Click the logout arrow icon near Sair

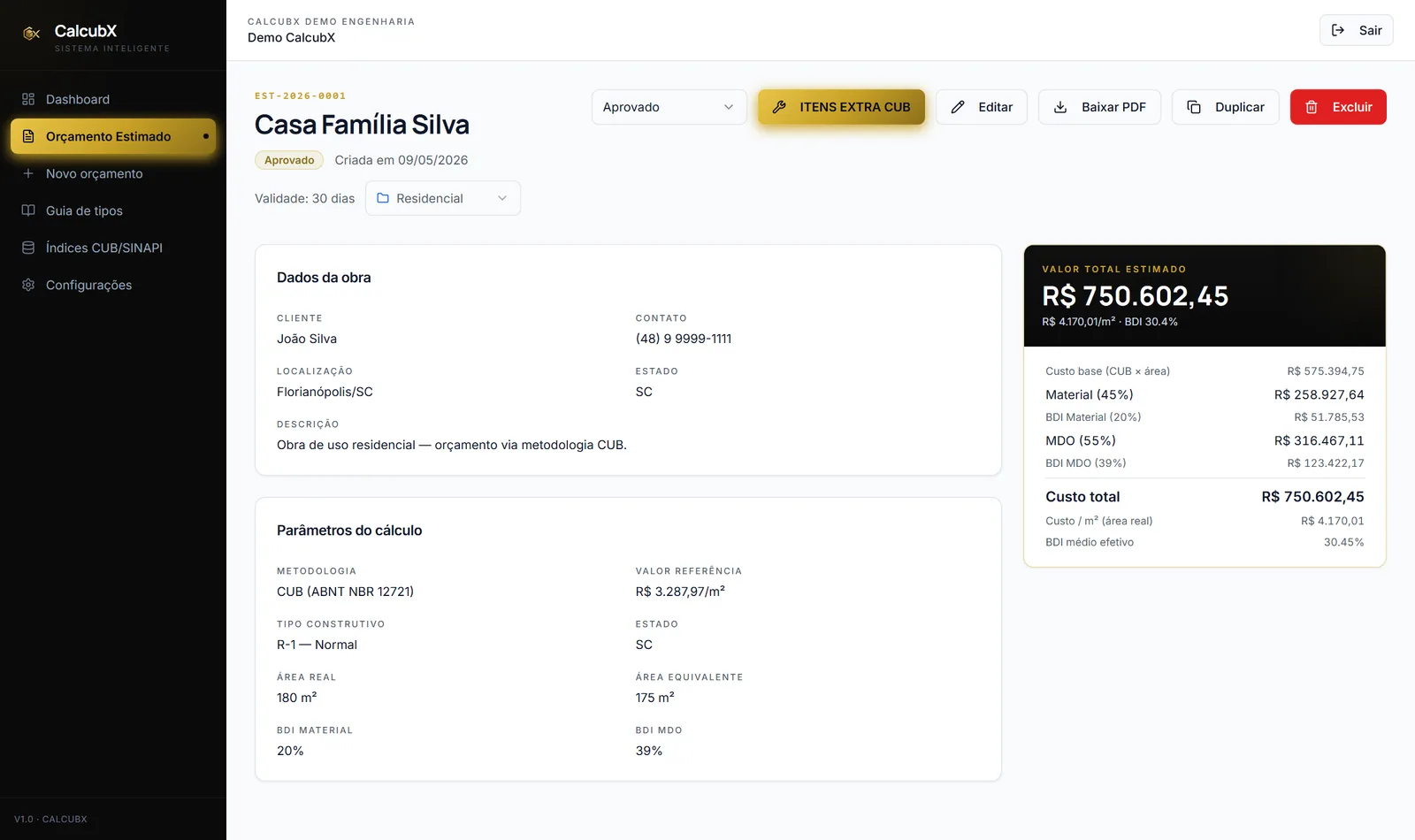[x=1338, y=30]
